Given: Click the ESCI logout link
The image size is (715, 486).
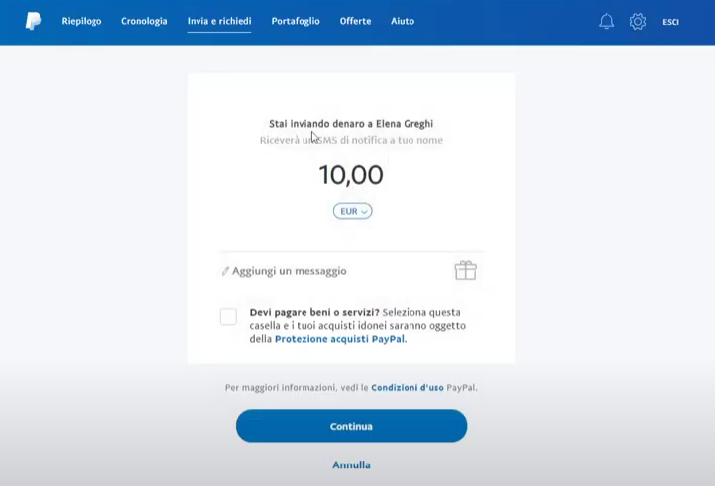Looking at the screenshot, I should (x=670, y=22).
